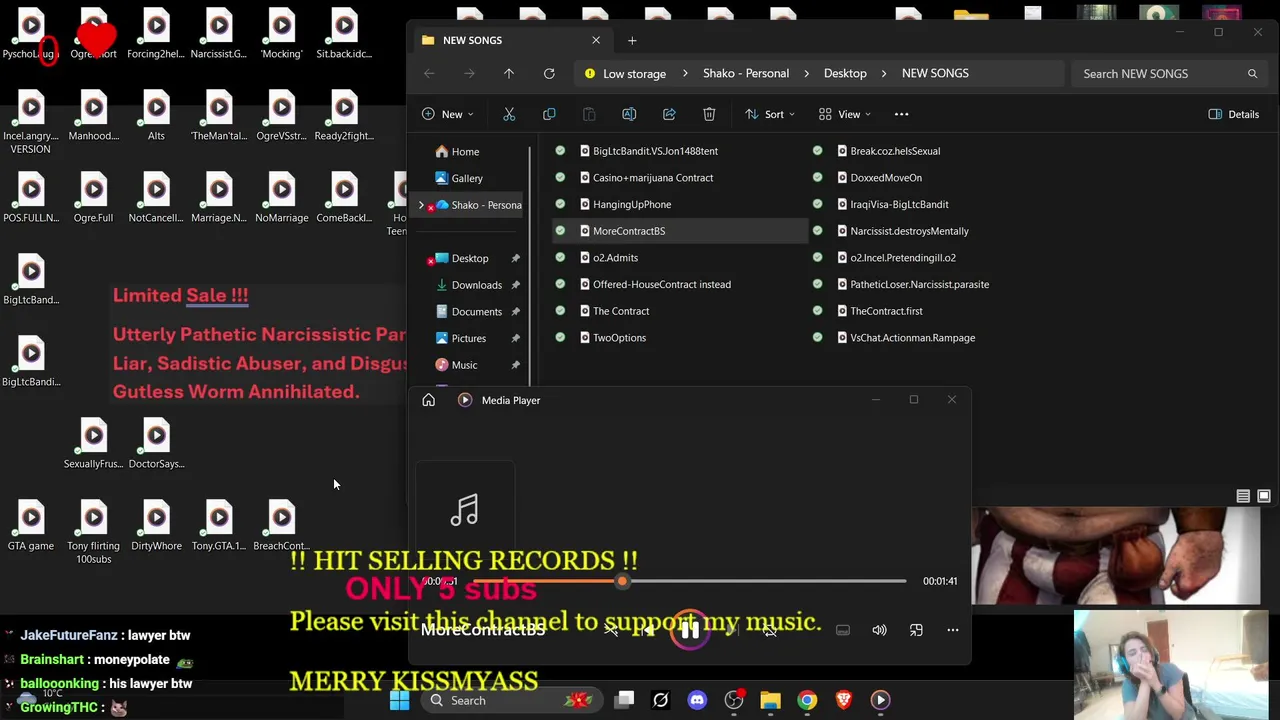This screenshot has height=720, width=1280.
Task: Select desktop file 'Mocking'
Action: tap(281, 35)
